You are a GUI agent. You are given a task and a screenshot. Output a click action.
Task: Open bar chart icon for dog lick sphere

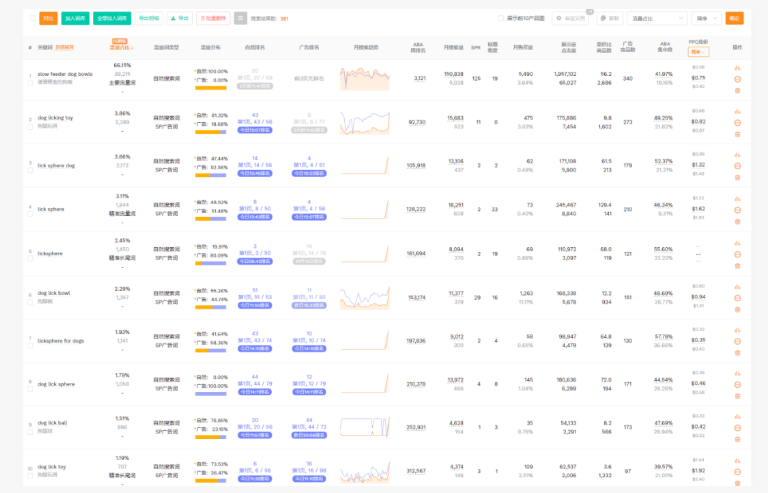pos(737,374)
